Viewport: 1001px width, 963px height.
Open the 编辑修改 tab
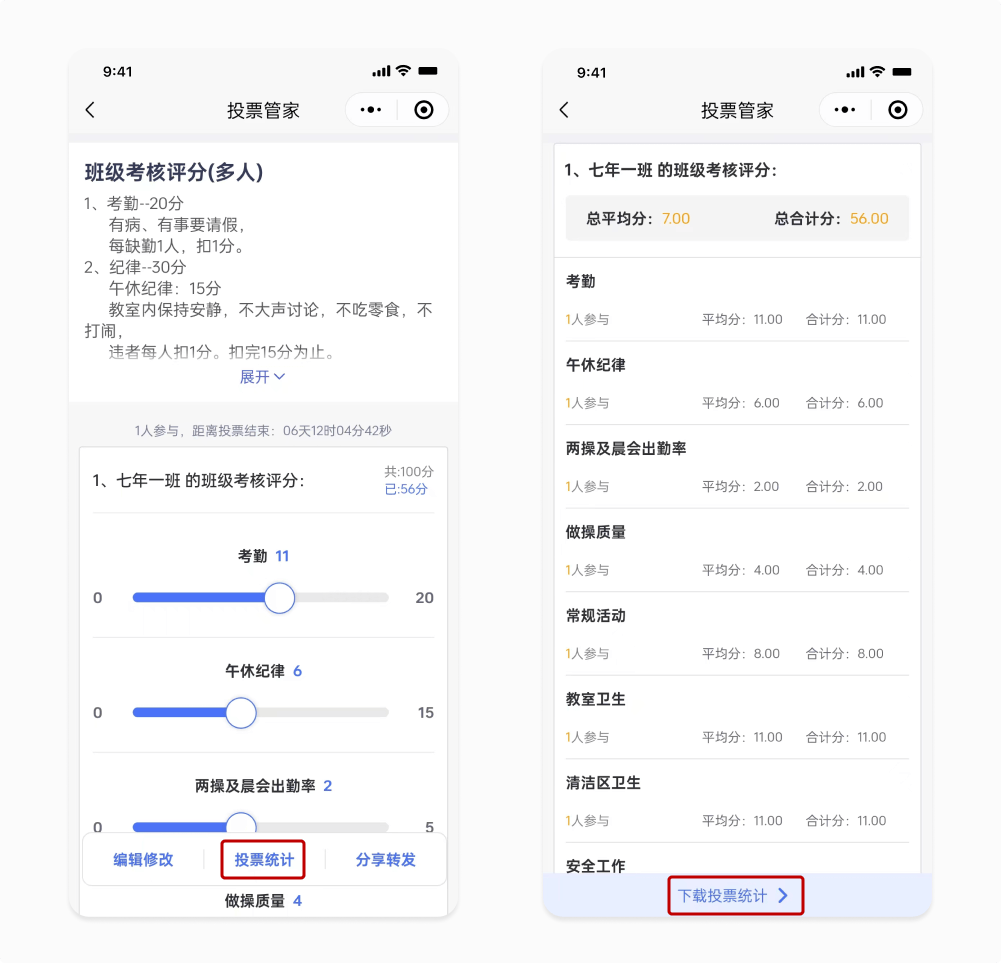tap(143, 860)
